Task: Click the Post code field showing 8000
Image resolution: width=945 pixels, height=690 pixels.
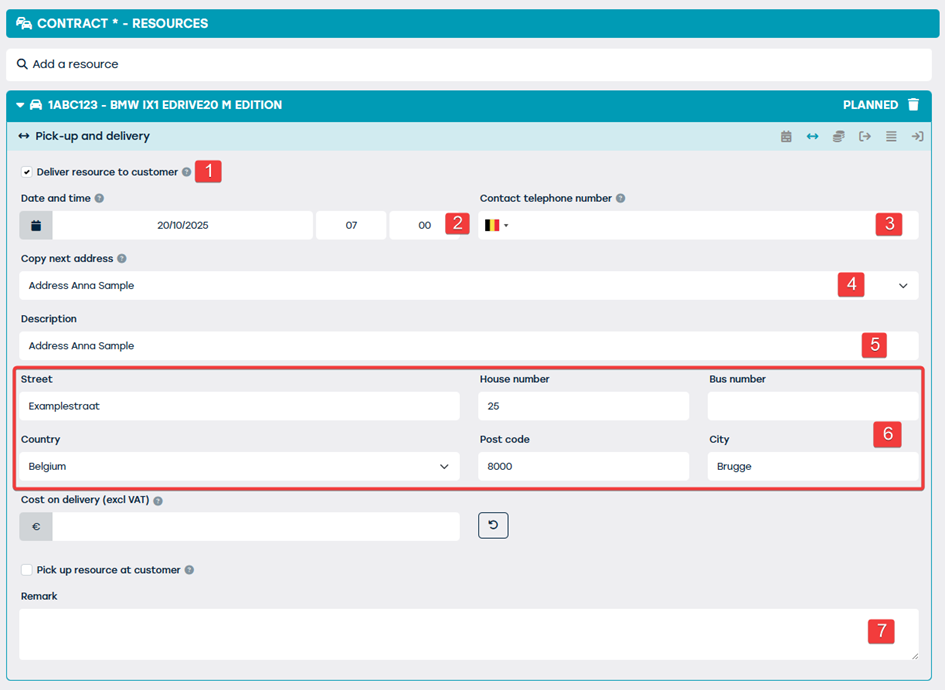Action: click(x=583, y=466)
